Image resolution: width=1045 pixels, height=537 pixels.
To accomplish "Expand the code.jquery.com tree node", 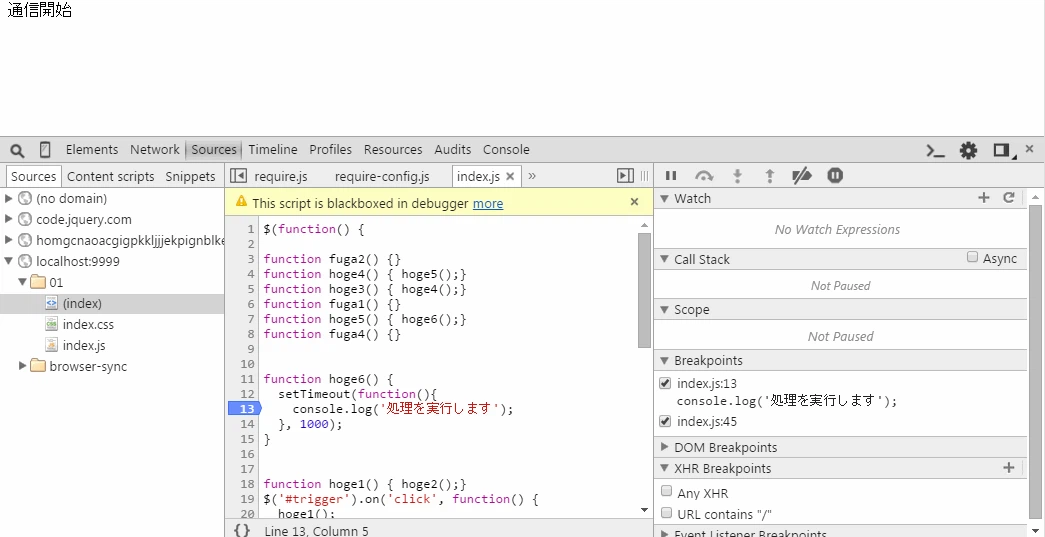I will point(9,219).
